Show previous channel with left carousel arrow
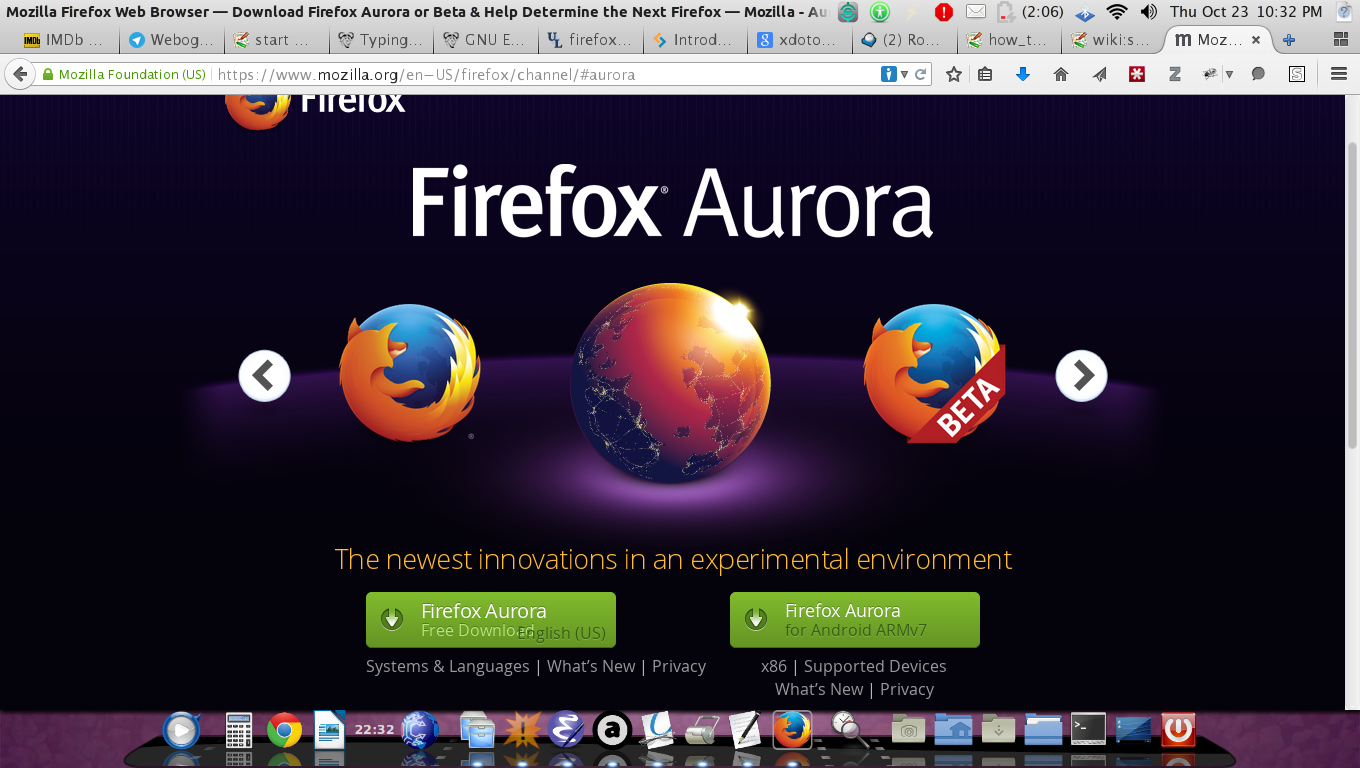The width and height of the screenshot is (1360, 768). (x=264, y=375)
